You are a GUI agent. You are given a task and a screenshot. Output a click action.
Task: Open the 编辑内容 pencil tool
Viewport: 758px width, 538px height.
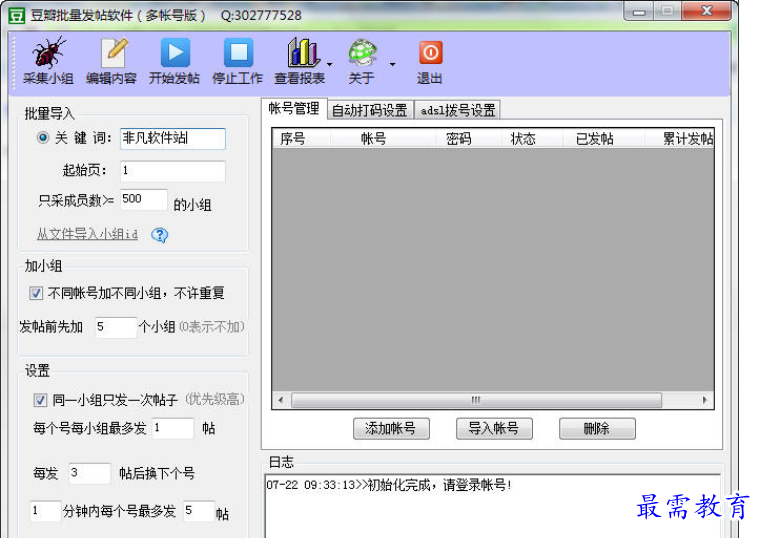[x=114, y=53]
